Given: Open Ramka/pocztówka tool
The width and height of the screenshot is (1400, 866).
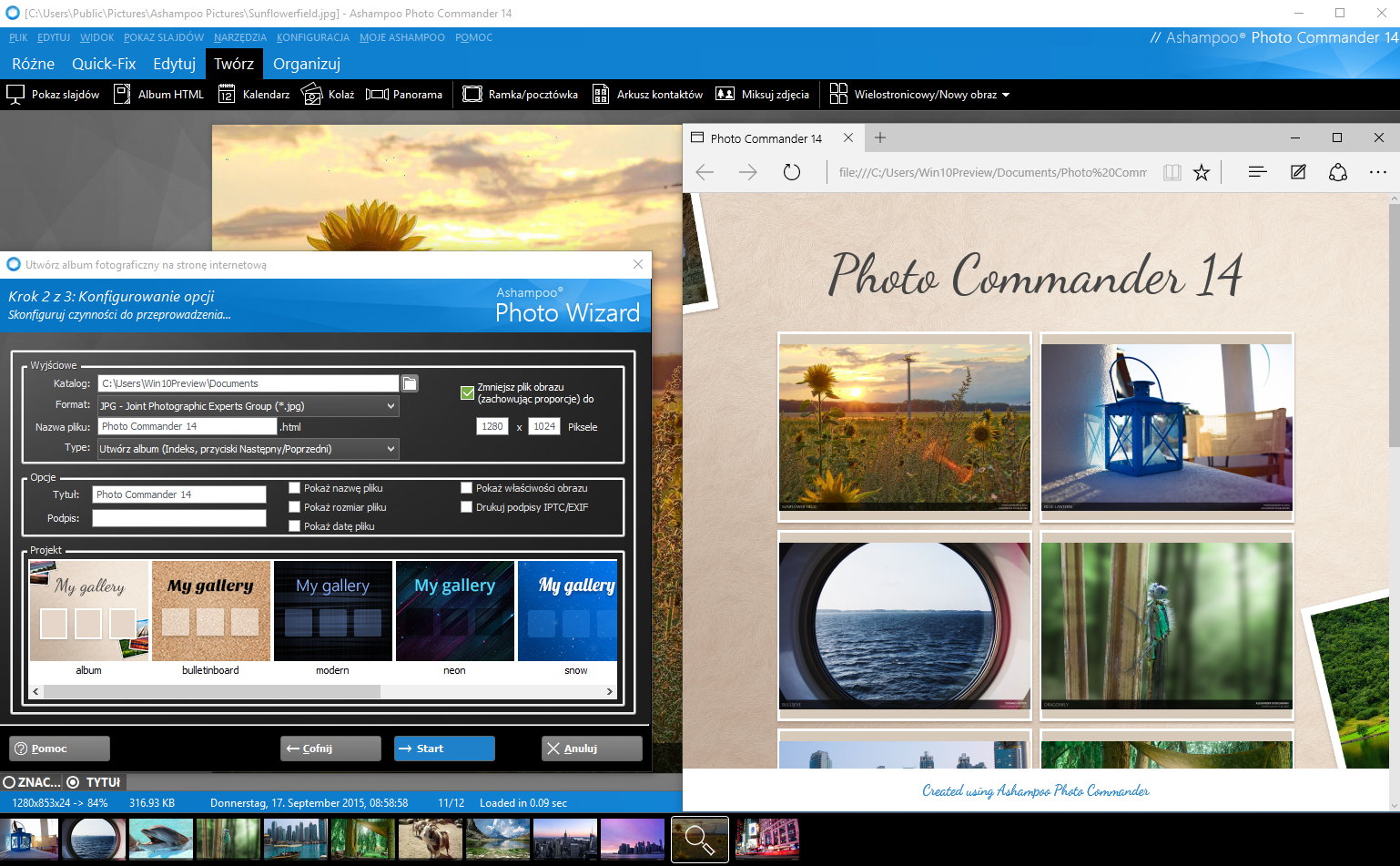Looking at the screenshot, I should coord(521,95).
